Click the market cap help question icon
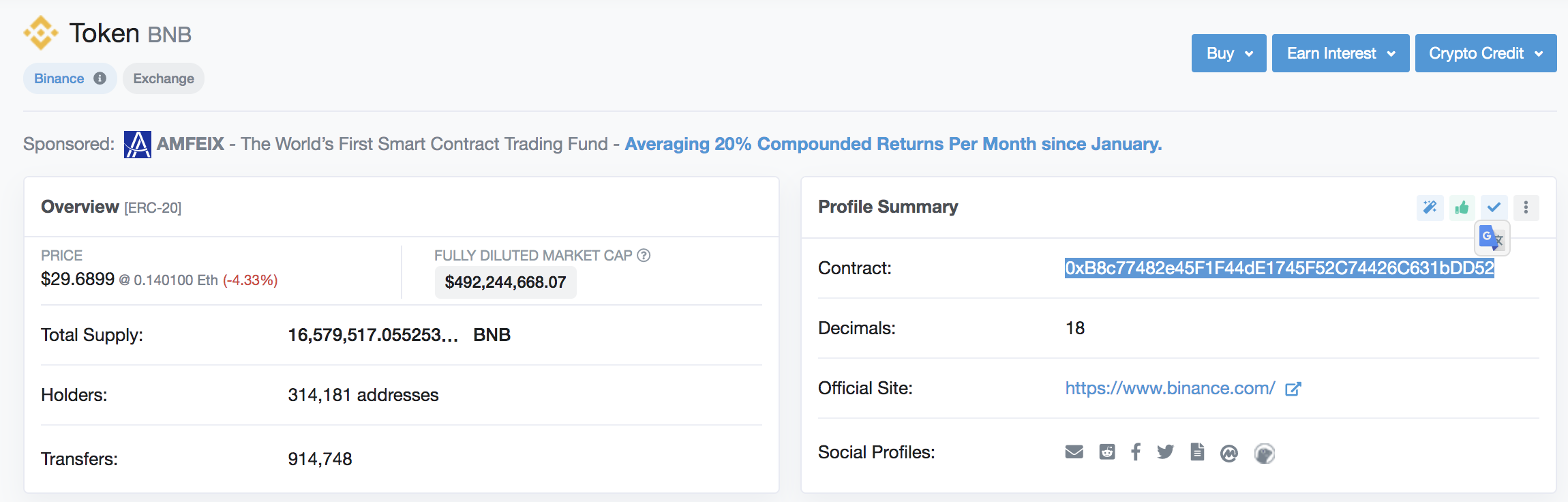Screen dimensions: 1568x502 coord(644,255)
